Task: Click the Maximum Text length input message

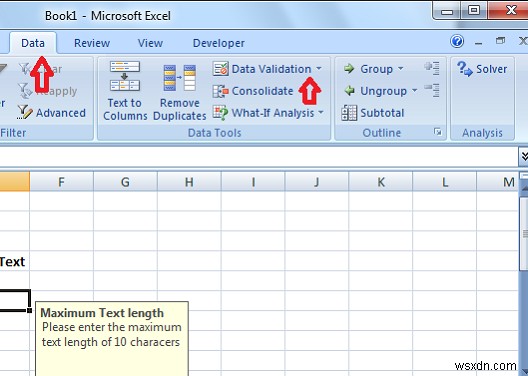Action: point(112,338)
